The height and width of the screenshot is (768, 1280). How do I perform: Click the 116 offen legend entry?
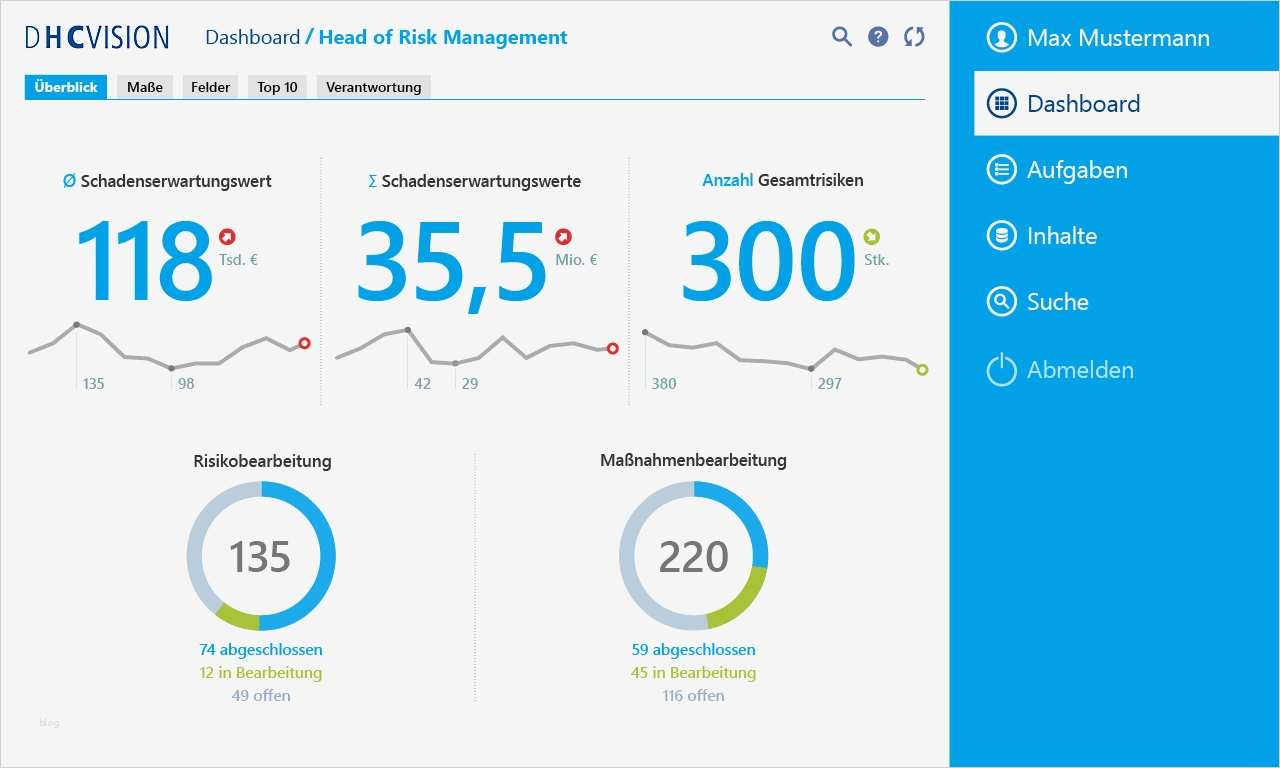[694, 696]
